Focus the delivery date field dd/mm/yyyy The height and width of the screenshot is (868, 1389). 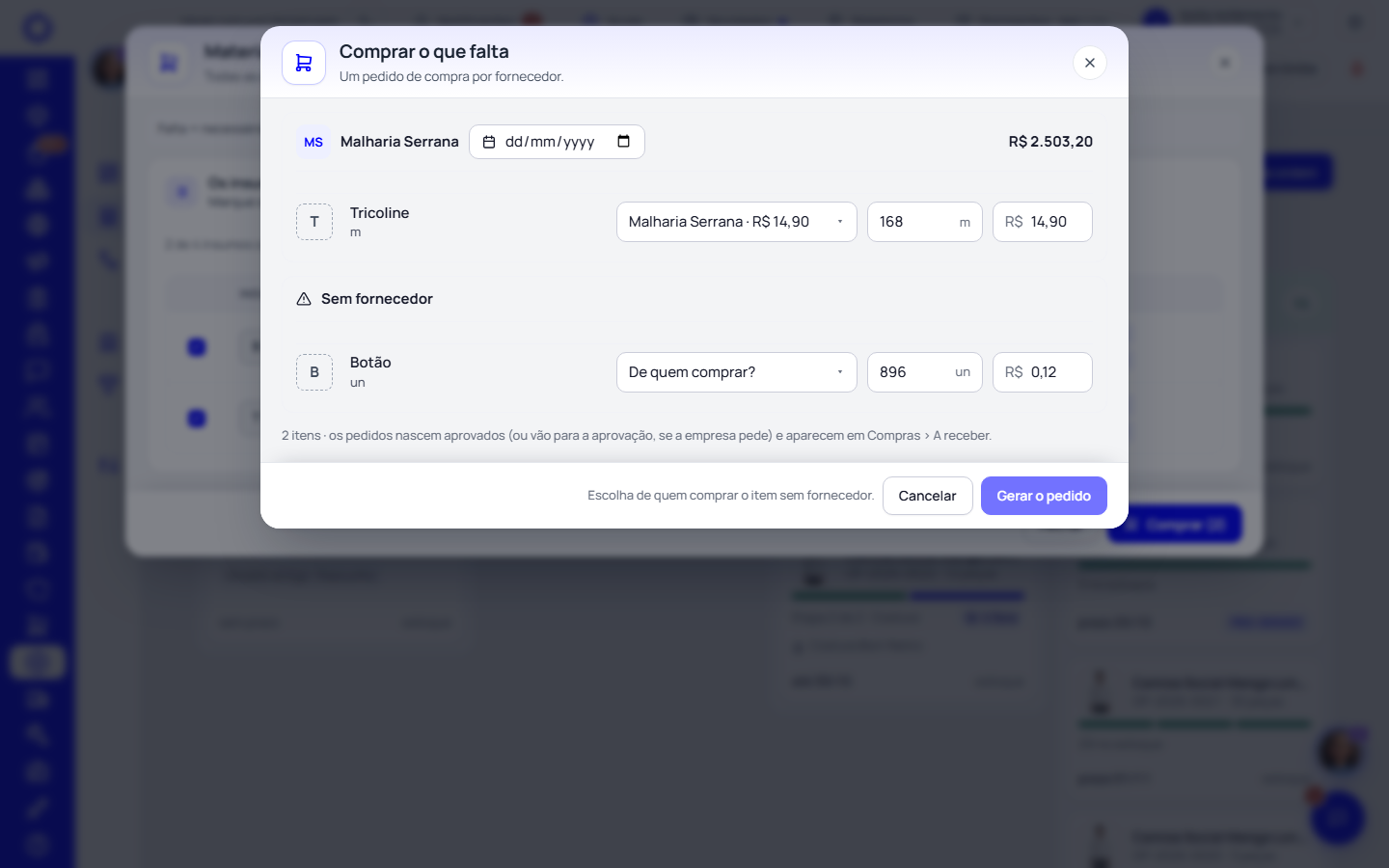coord(557,142)
